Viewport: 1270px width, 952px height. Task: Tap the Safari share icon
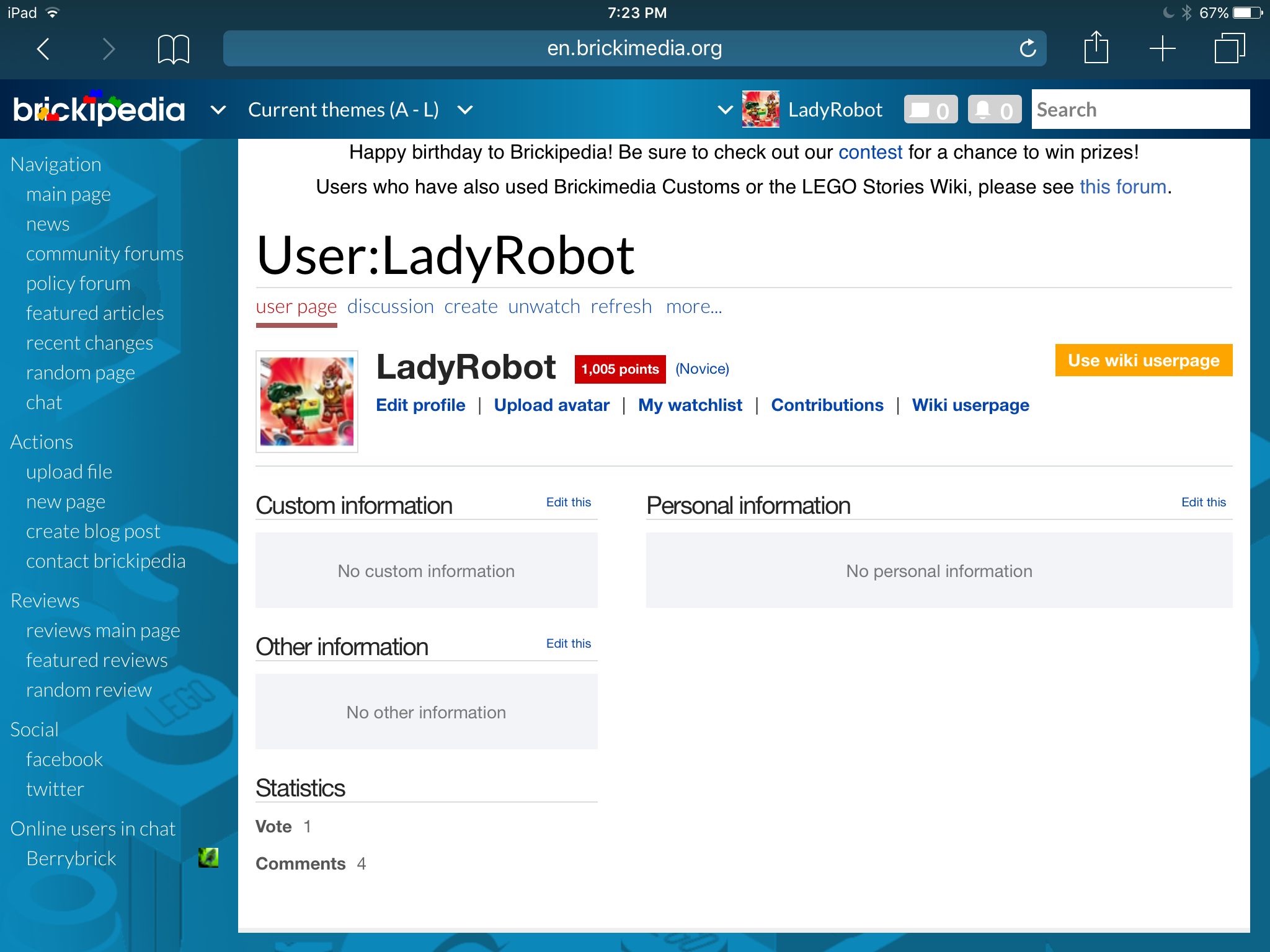pos(1096,48)
